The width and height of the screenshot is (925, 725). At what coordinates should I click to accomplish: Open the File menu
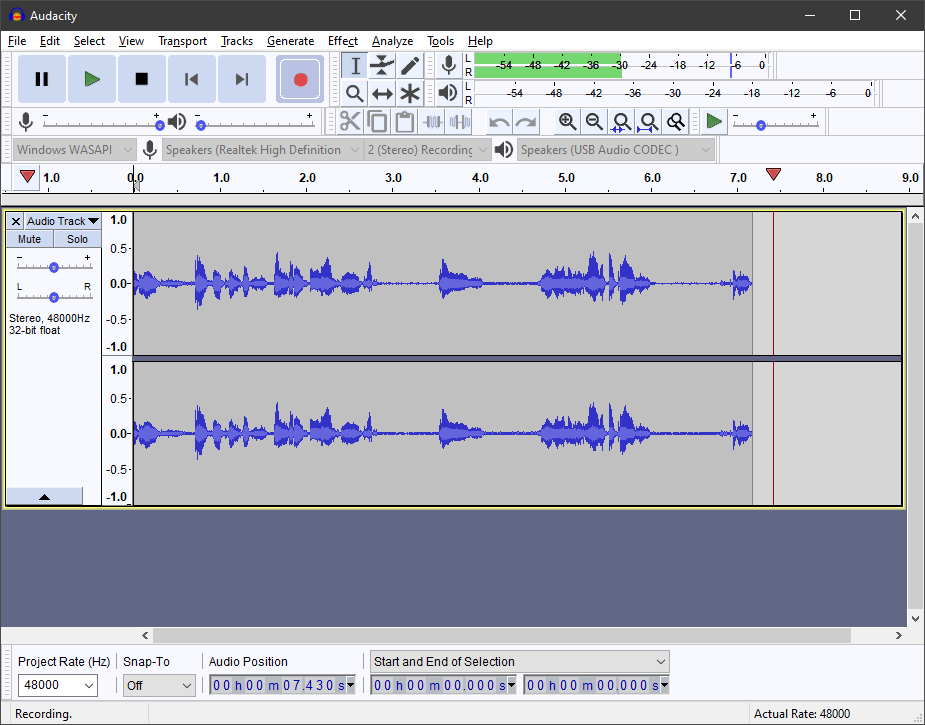(x=17, y=41)
